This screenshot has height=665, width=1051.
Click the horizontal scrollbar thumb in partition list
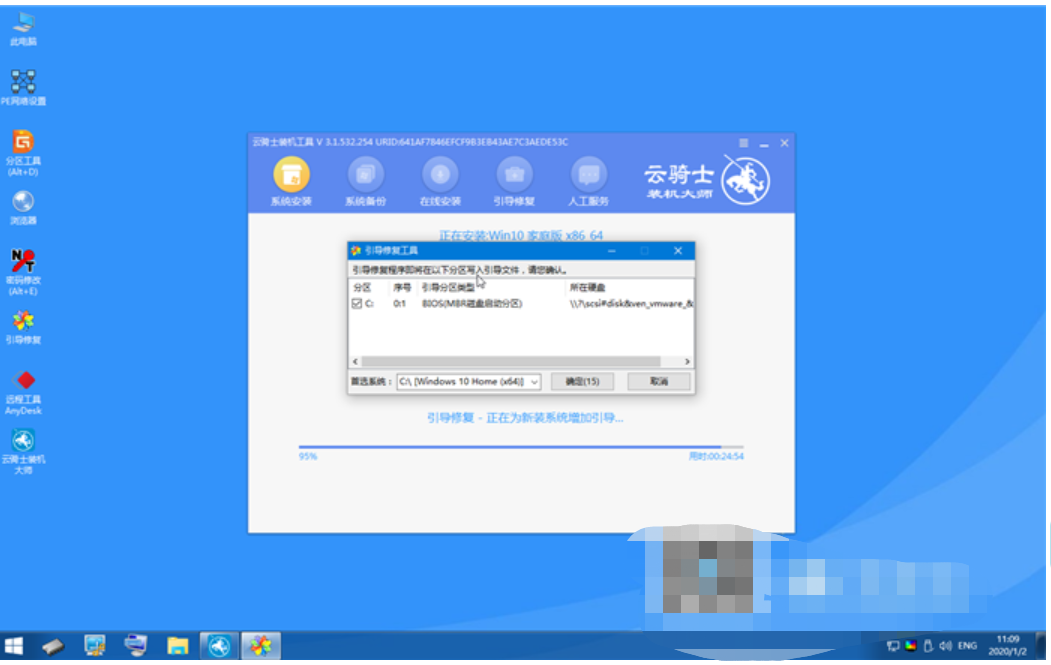[x=511, y=361]
